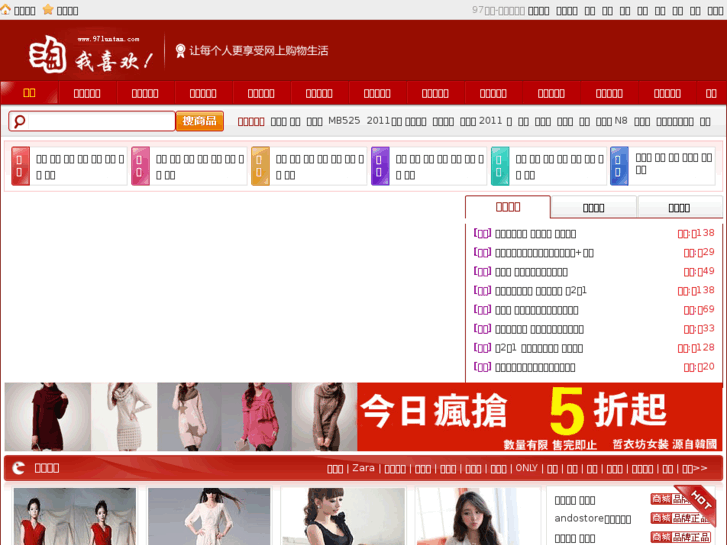Click the purple bracket tag on the 128 price row
This screenshot has height=545, width=727.
point(482,348)
